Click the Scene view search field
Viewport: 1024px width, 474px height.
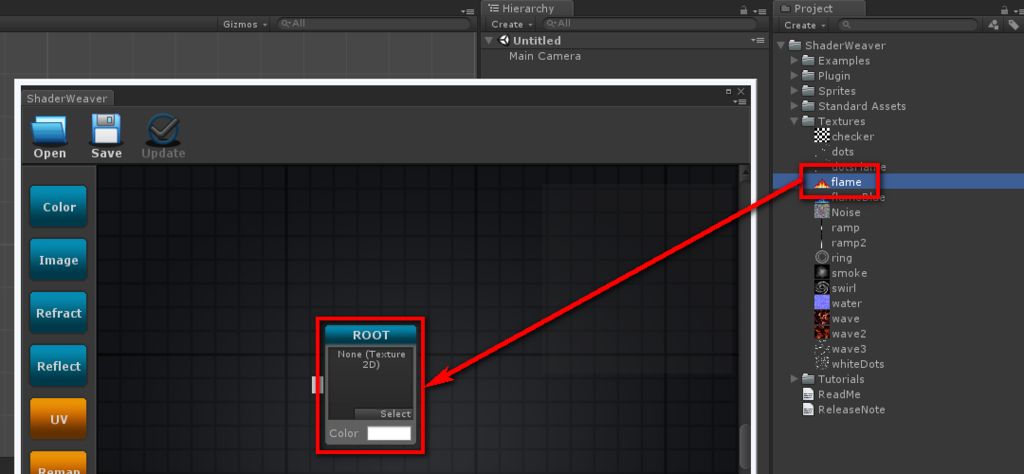[374, 24]
